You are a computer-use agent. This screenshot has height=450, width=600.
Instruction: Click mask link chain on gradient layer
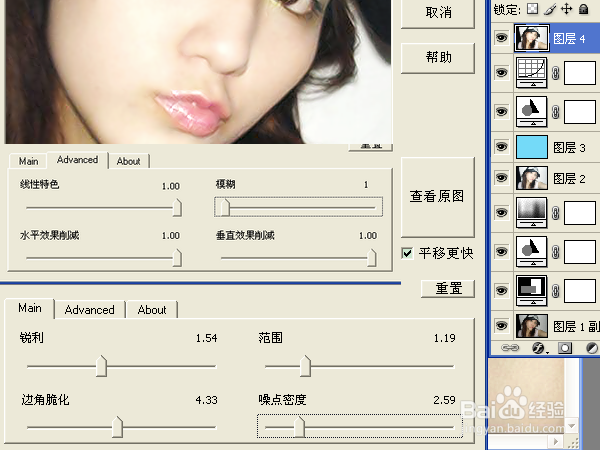[x=556, y=213]
